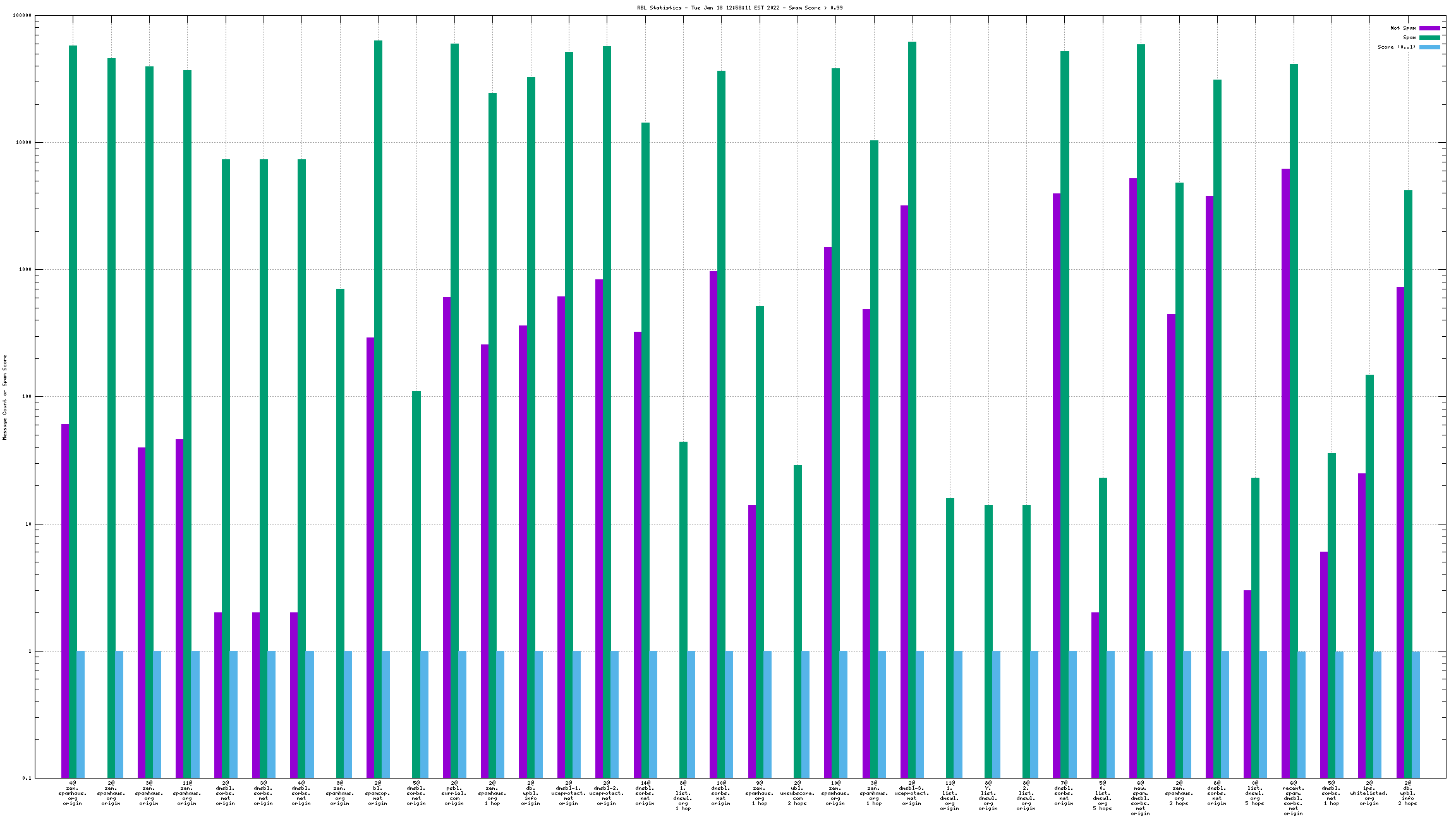
Task: Select the RBL Statistics chart title
Action: [x=739, y=8]
